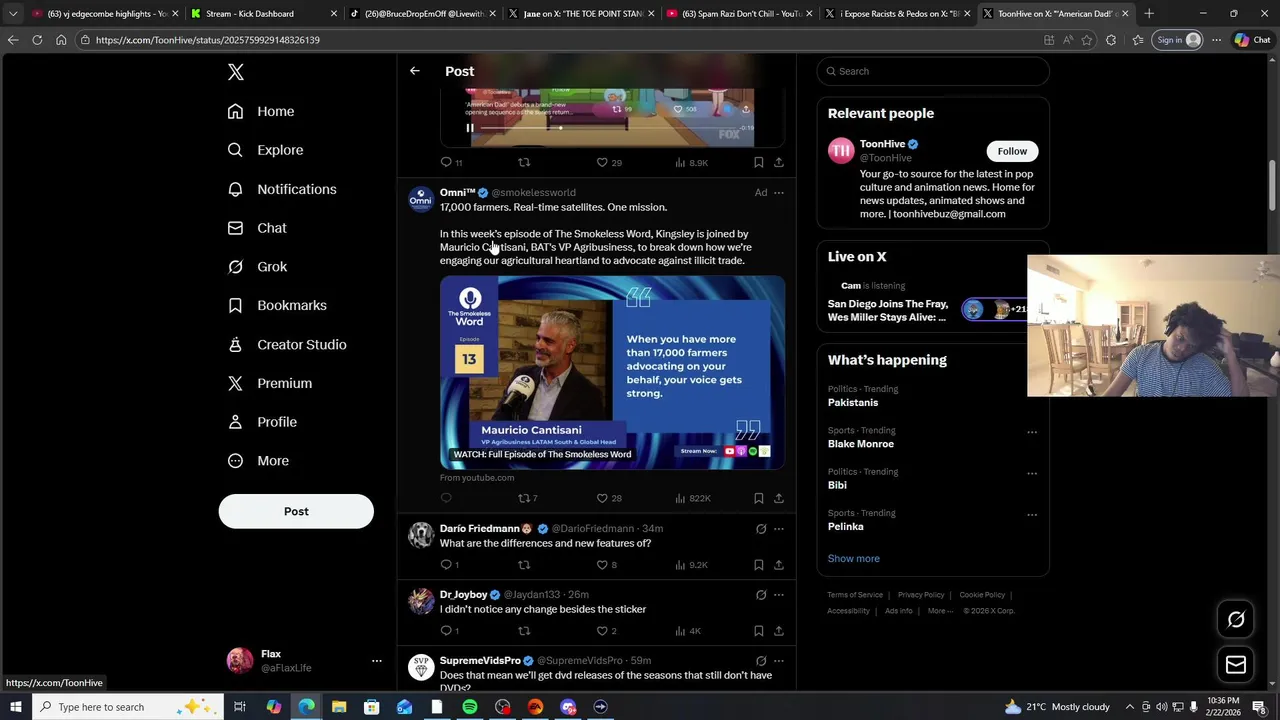Show hidden system tray icons
The height and width of the screenshot is (720, 1280).
1131,707
